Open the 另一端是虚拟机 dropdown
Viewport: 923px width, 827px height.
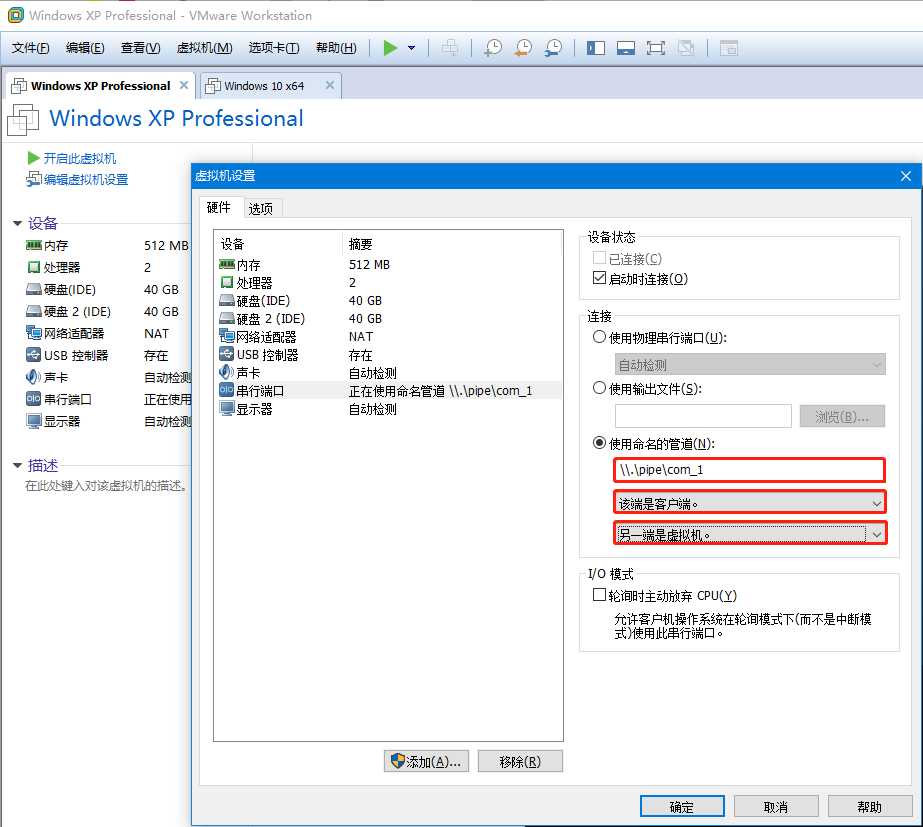point(750,534)
